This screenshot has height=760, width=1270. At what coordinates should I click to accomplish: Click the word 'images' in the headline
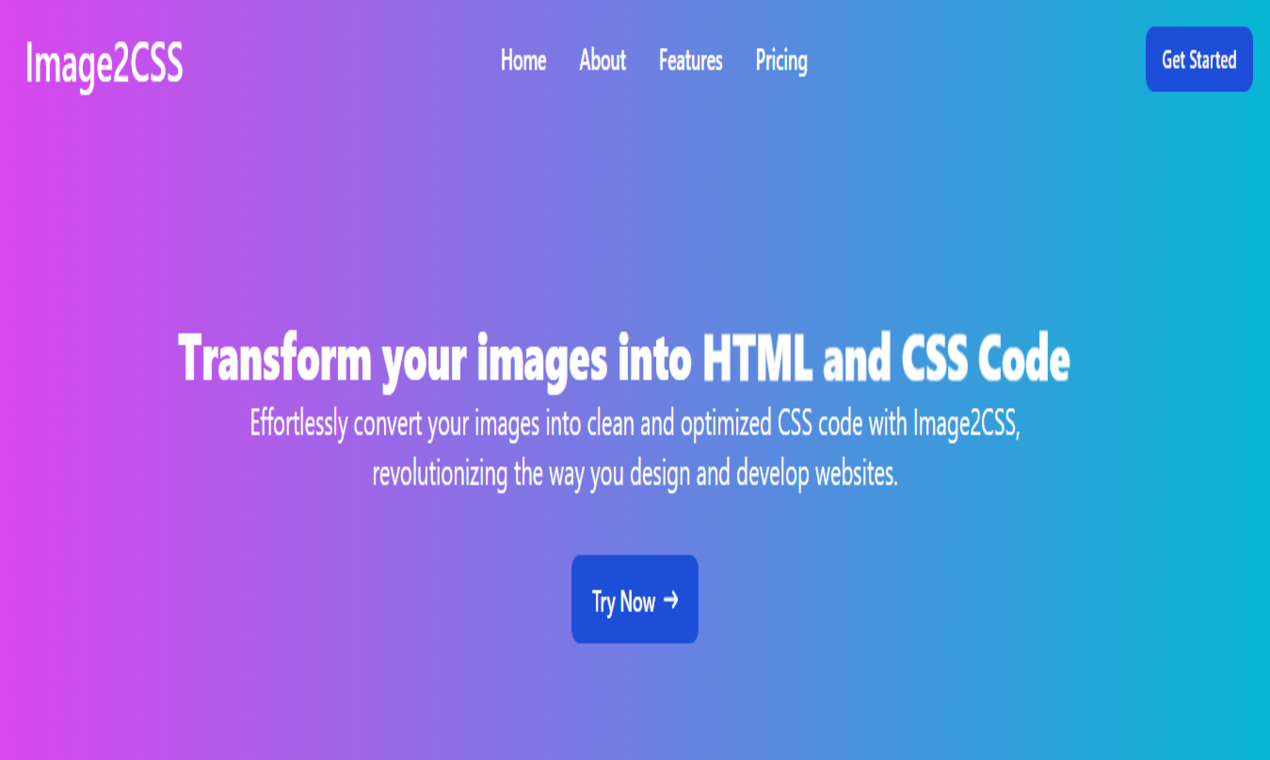coord(542,360)
